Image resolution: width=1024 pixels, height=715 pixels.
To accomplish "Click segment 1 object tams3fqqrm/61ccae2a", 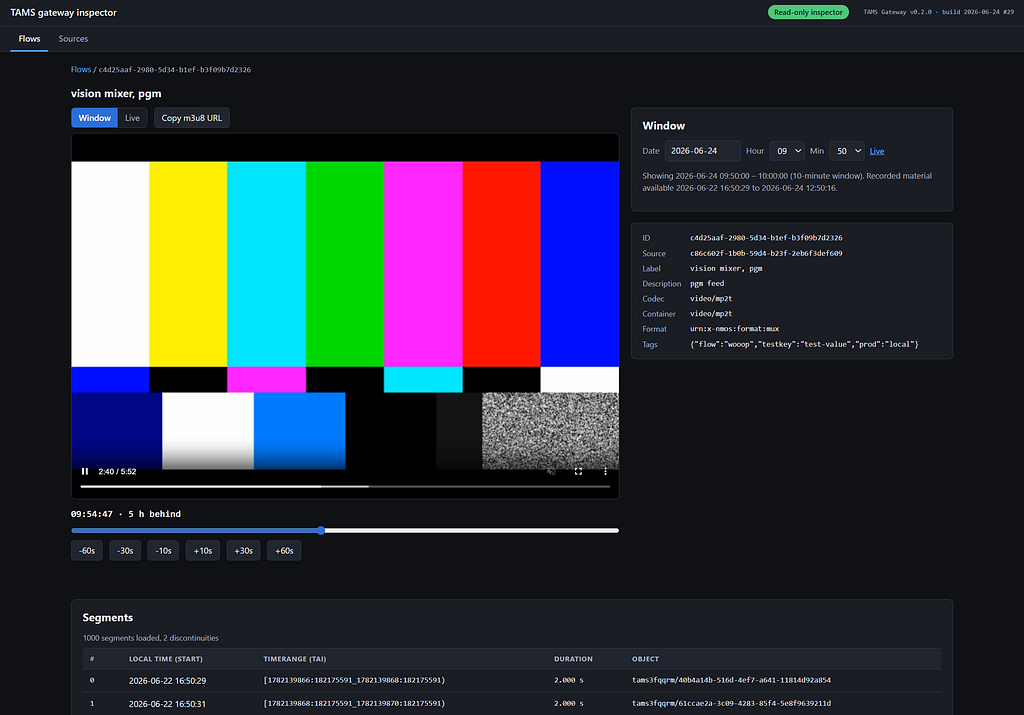I will point(731,704).
